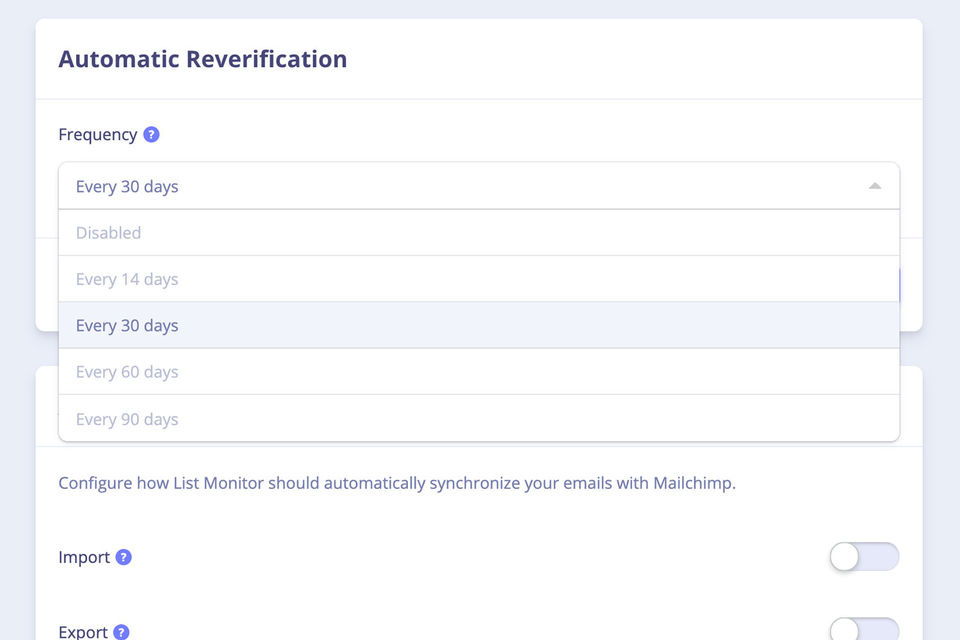Click the word Configure in the description
This screenshot has width=960, height=640.
pos(95,483)
